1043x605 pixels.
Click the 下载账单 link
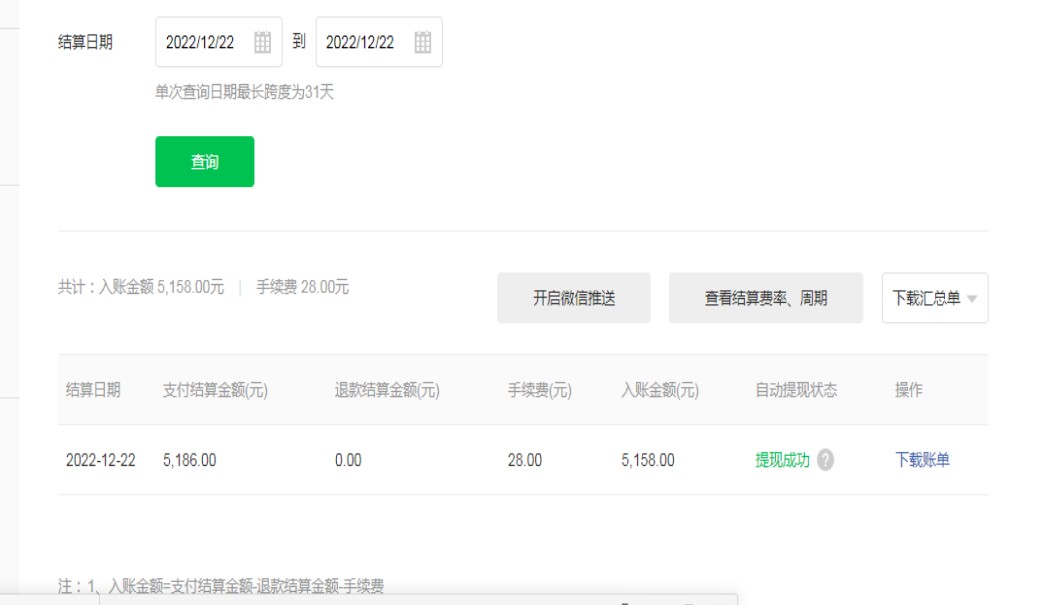click(x=922, y=460)
